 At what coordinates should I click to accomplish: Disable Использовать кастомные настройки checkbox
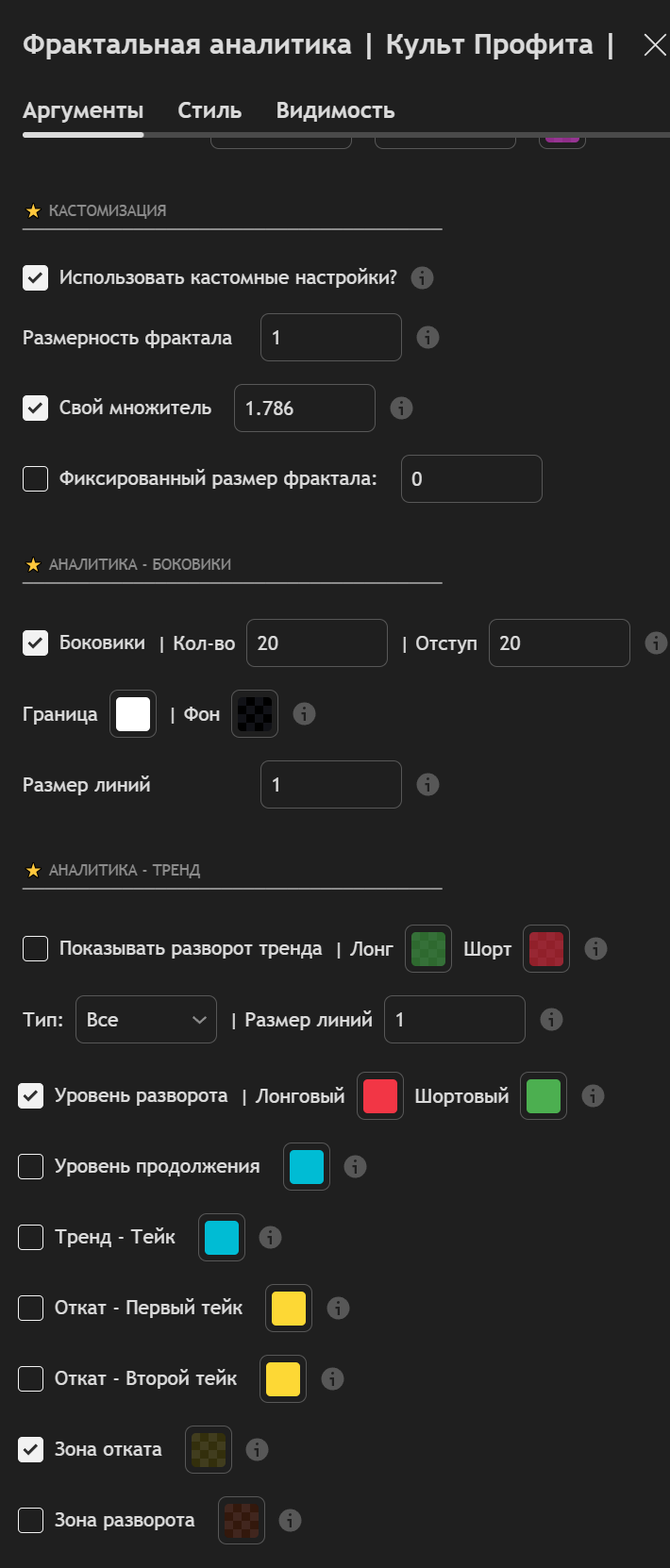coord(36,278)
